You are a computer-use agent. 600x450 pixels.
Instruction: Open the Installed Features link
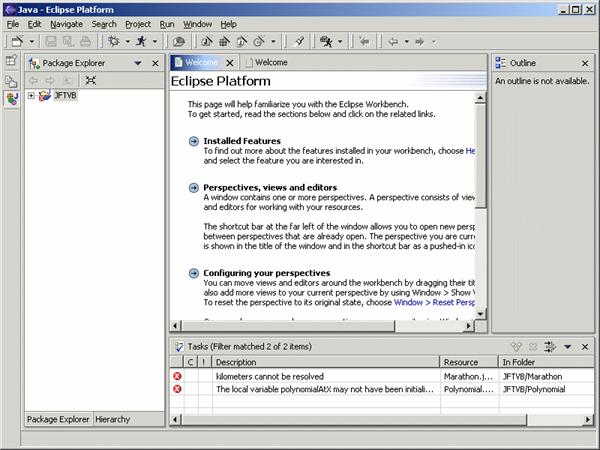tap(242, 141)
